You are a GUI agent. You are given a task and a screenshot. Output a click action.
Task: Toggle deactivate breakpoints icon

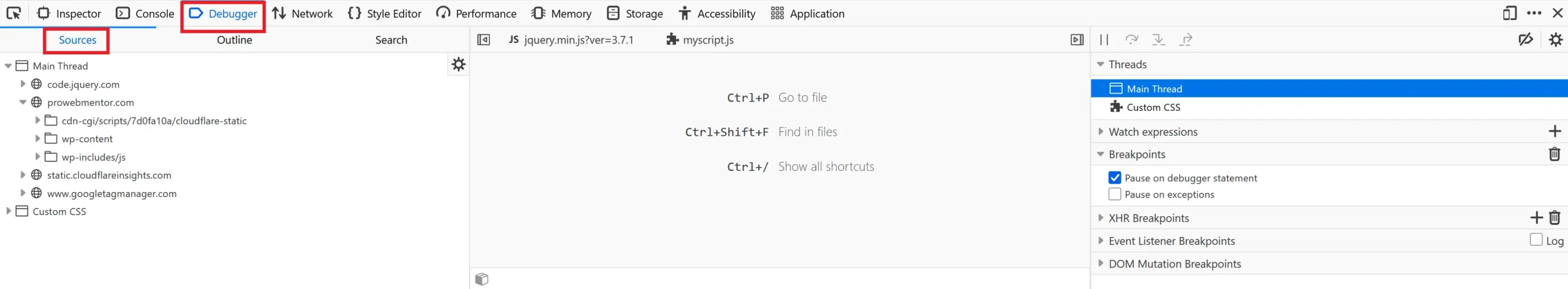click(1525, 40)
